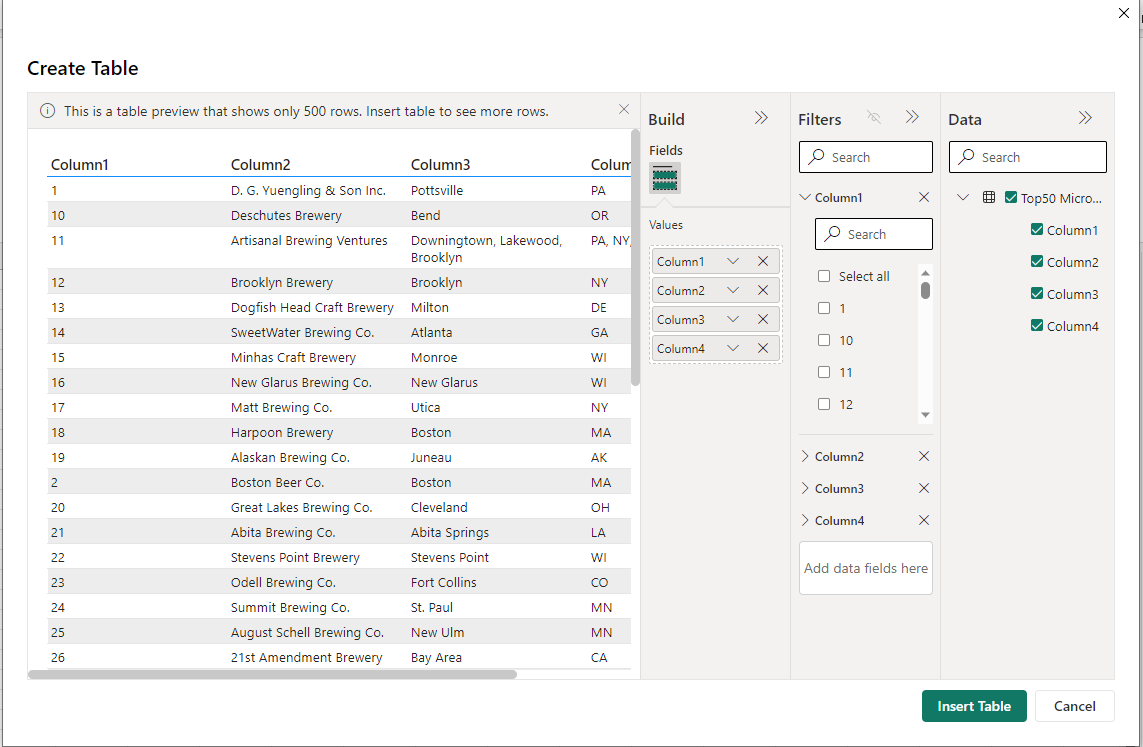1143x747 pixels.
Task: Focus the Data pane search box
Action: point(1027,157)
